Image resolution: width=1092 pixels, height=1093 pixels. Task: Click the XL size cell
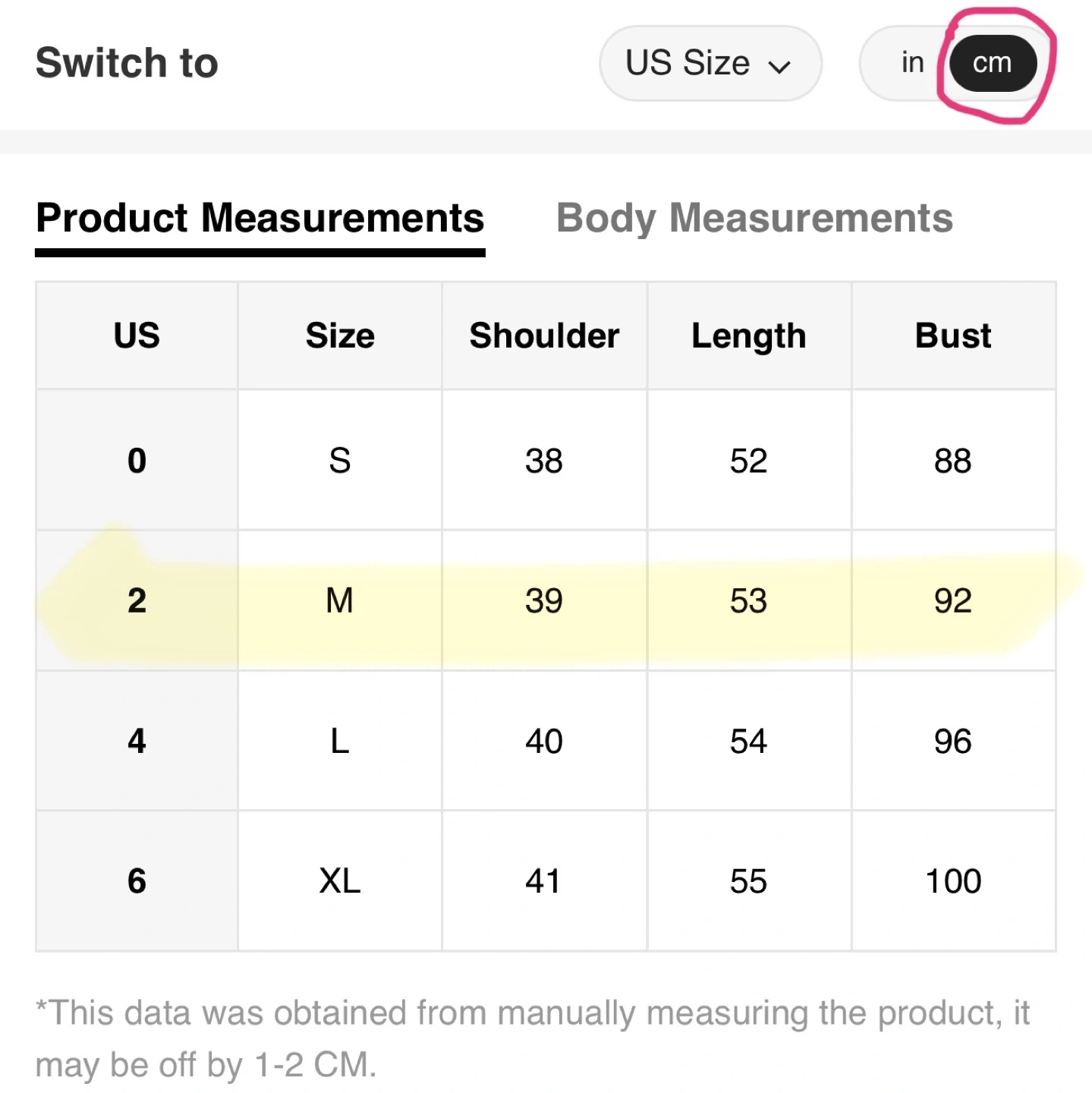340,881
